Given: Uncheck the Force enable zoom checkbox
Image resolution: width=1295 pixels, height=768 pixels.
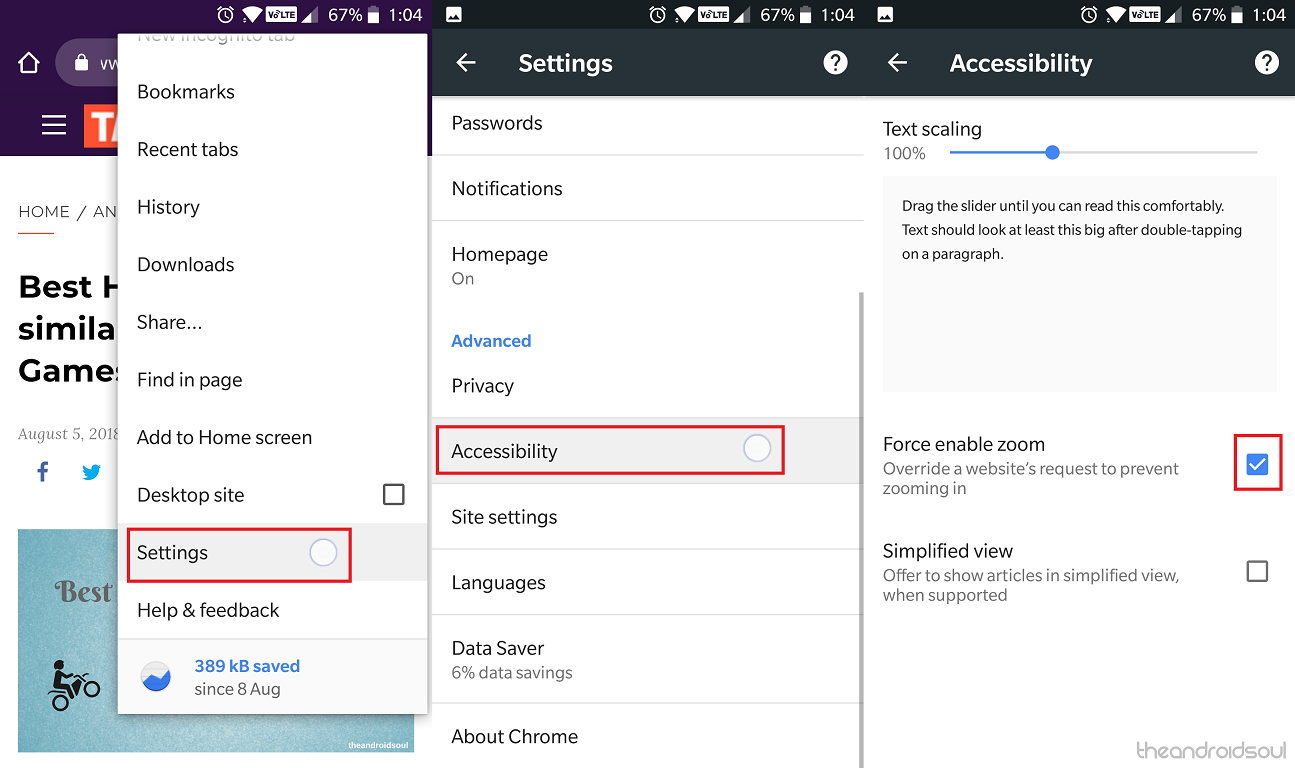Looking at the screenshot, I should pos(1257,464).
